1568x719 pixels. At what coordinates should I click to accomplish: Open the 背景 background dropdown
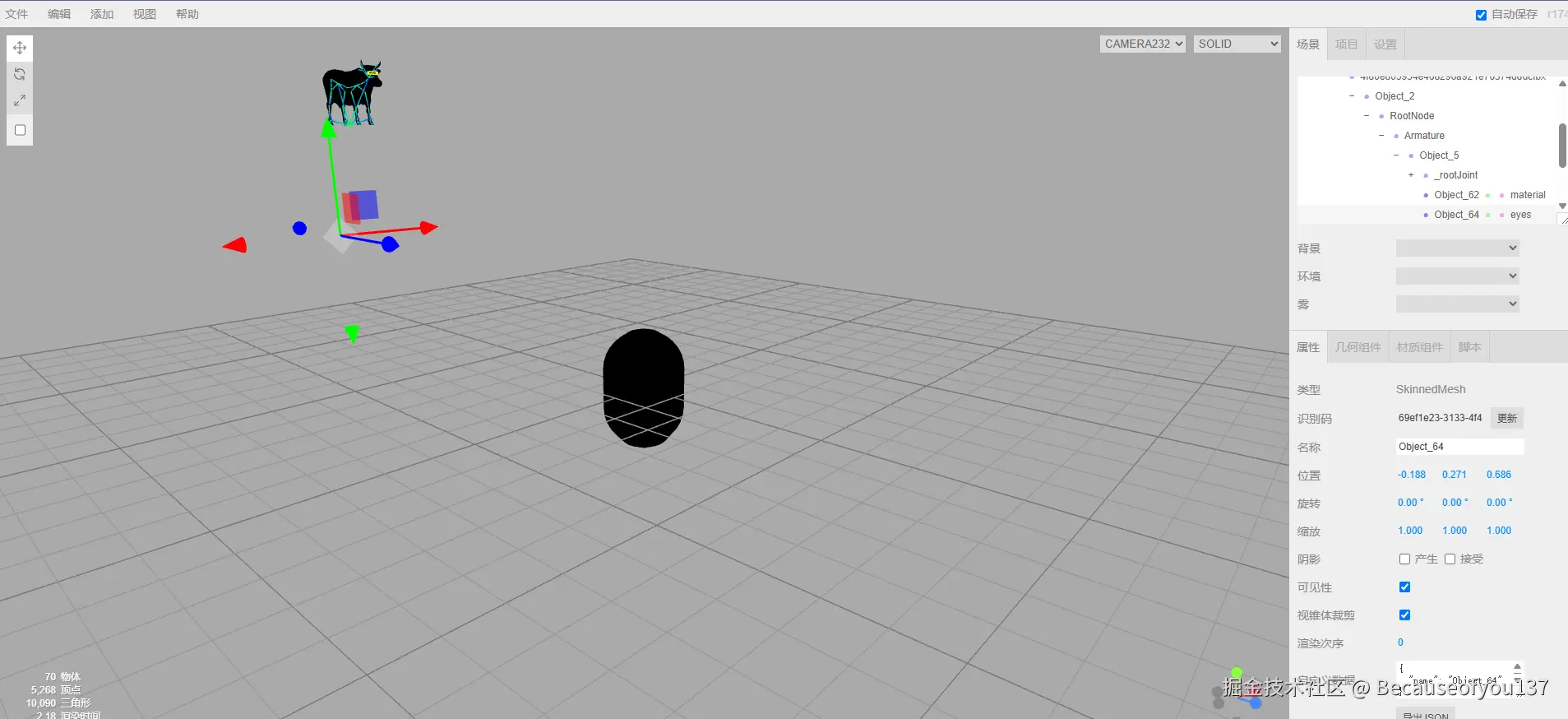tap(1457, 248)
